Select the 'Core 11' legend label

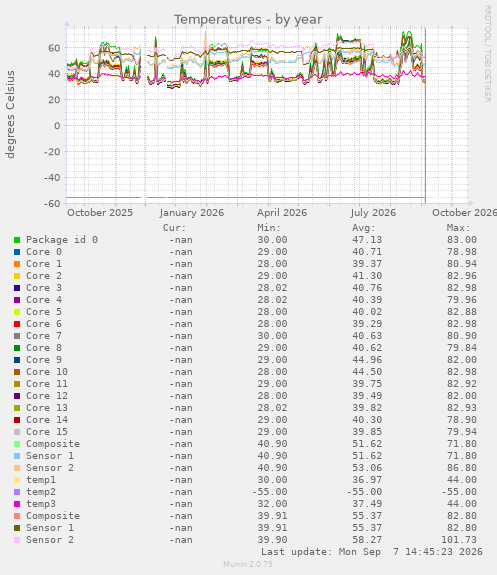click(47, 384)
